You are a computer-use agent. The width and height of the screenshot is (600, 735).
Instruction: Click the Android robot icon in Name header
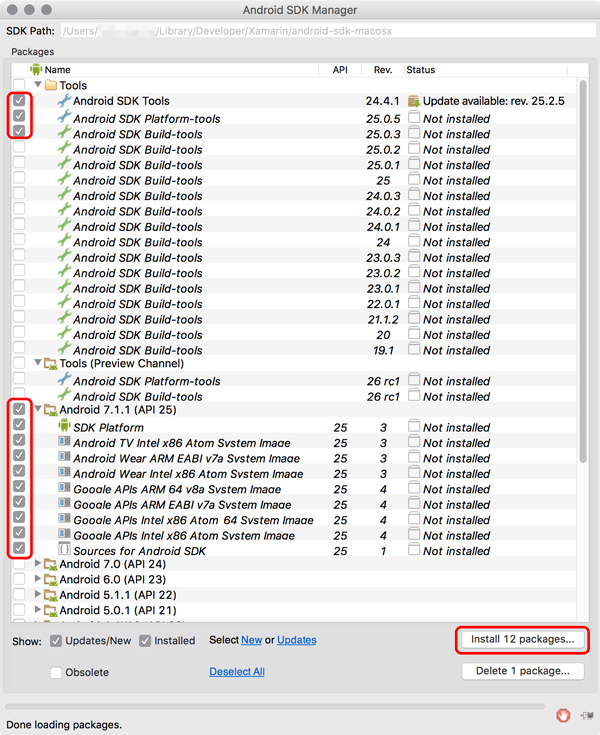[x=36, y=69]
